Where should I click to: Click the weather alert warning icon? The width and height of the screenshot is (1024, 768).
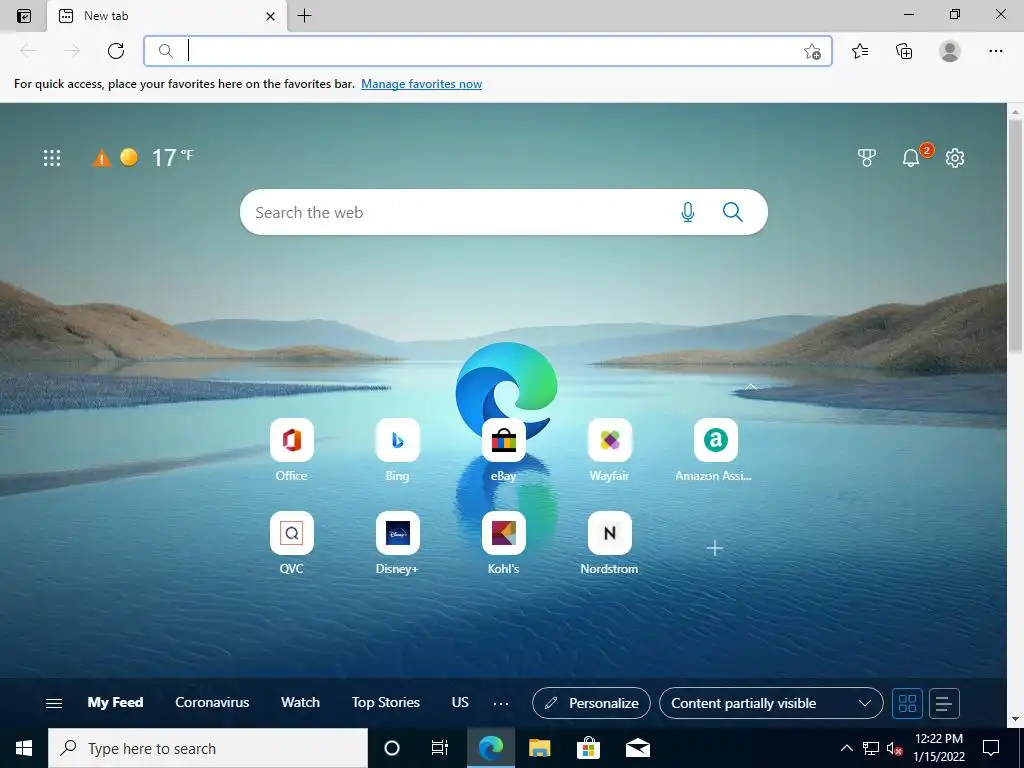click(101, 158)
